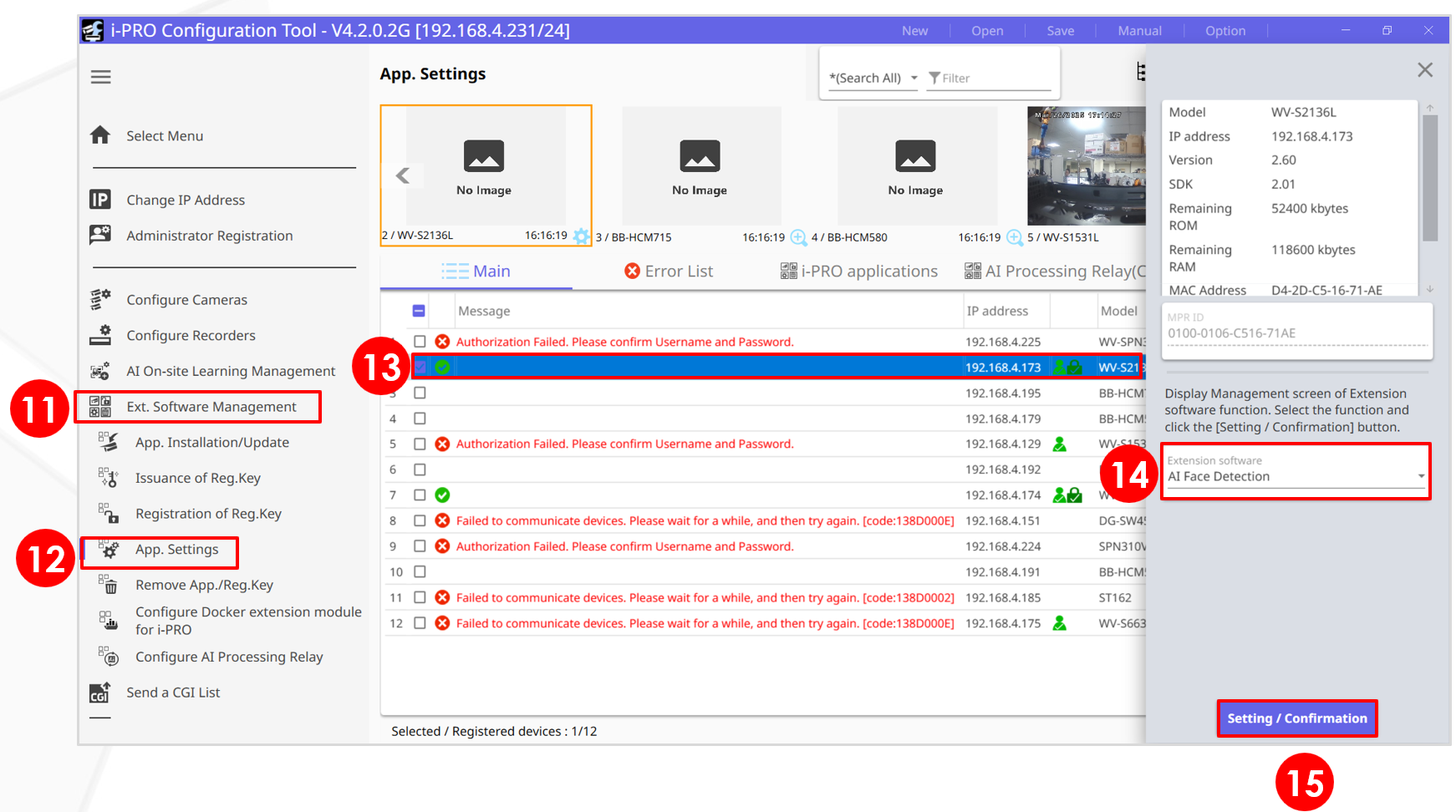1456x812 pixels.
Task: Click magnifier icon beside BB-HCM580 thumbnail
Action: pyautogui.click(x=1015, y=237)
